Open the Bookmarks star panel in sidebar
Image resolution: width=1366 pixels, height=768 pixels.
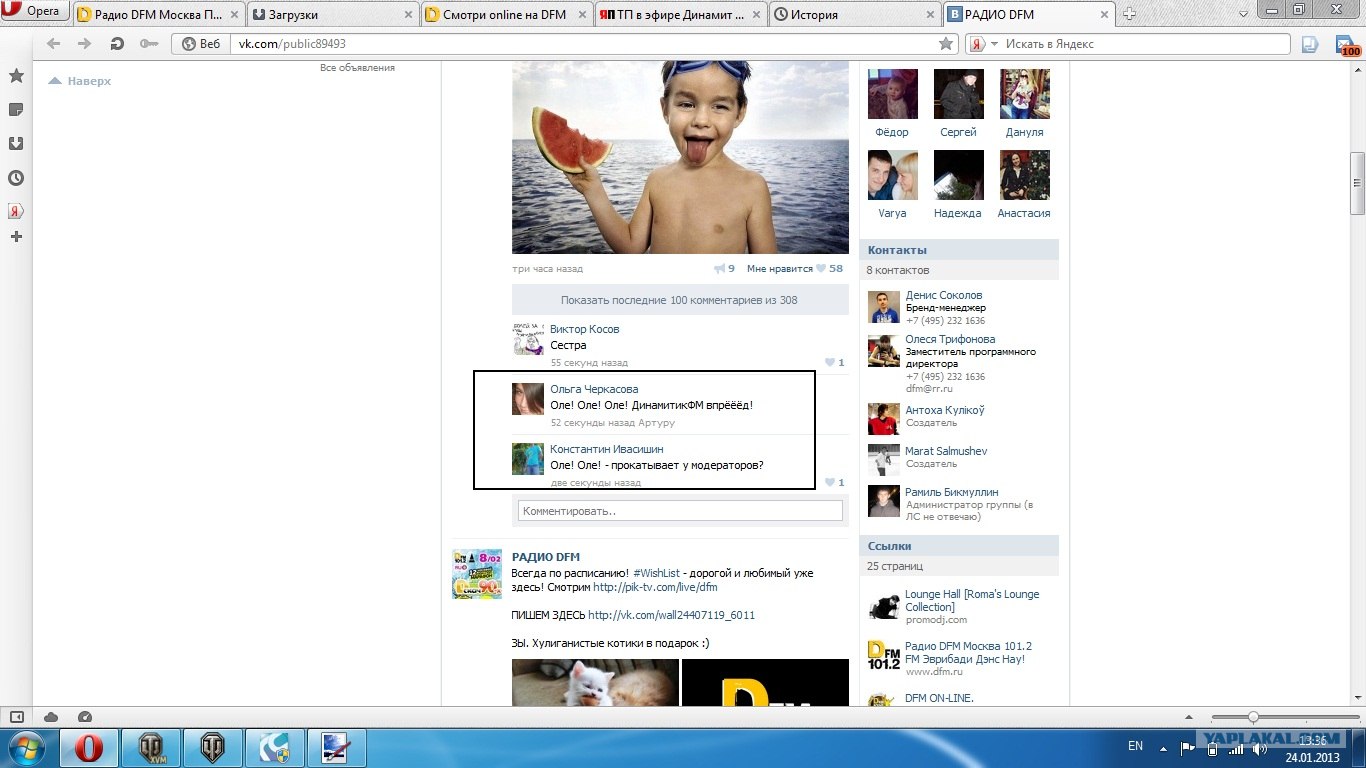pos(16,76)
